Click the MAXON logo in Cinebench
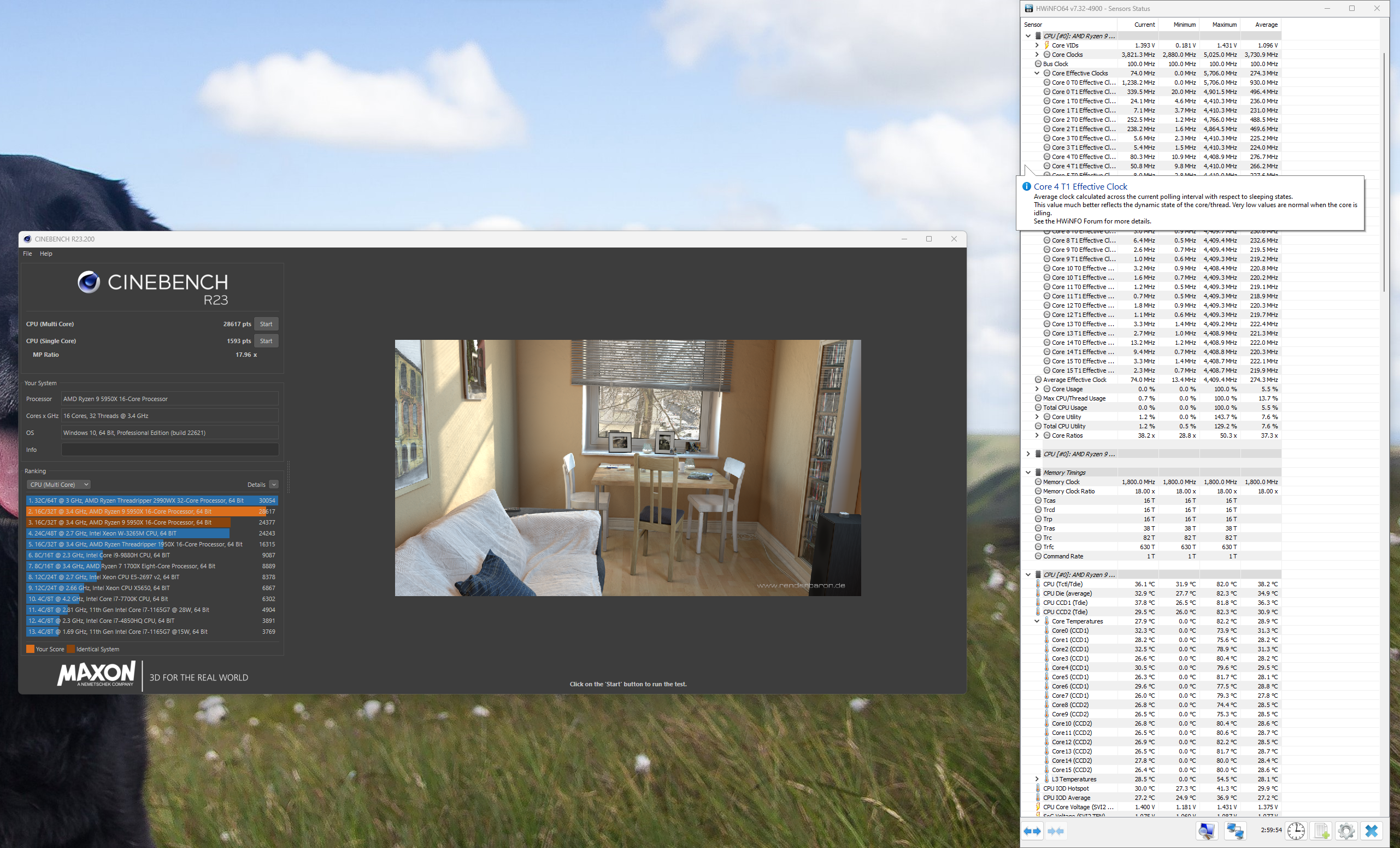Screen dimensions: 1400x848 point(96,674)
